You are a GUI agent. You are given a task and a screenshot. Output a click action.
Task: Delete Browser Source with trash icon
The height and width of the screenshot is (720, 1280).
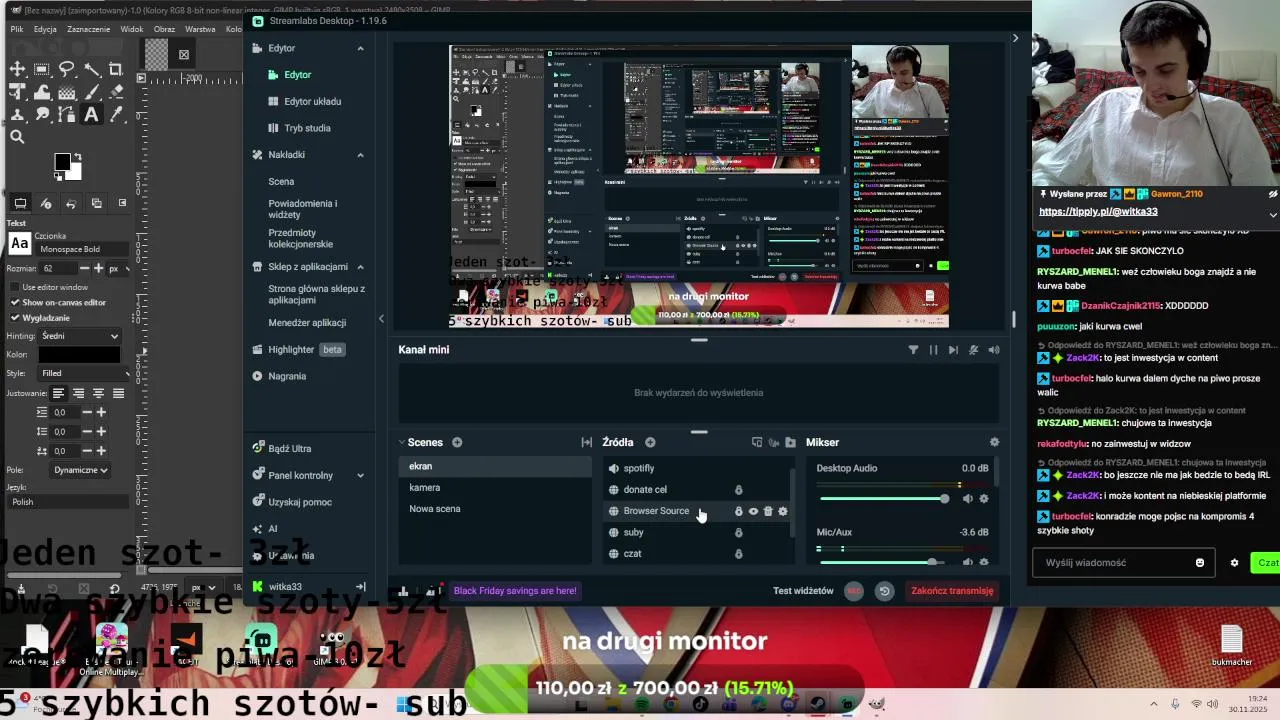(x=768, y=511)
